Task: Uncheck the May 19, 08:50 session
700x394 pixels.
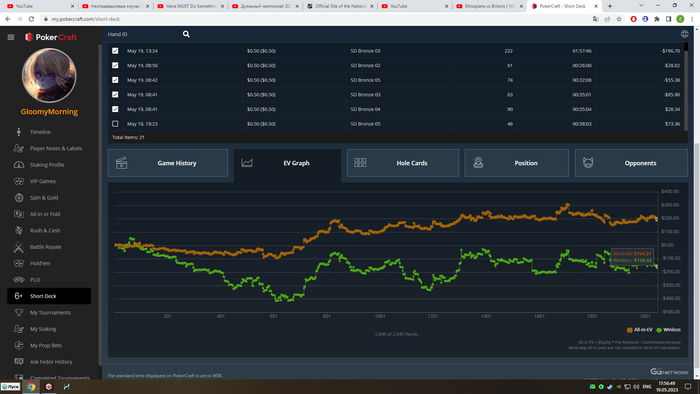Action: click(115, 66)
